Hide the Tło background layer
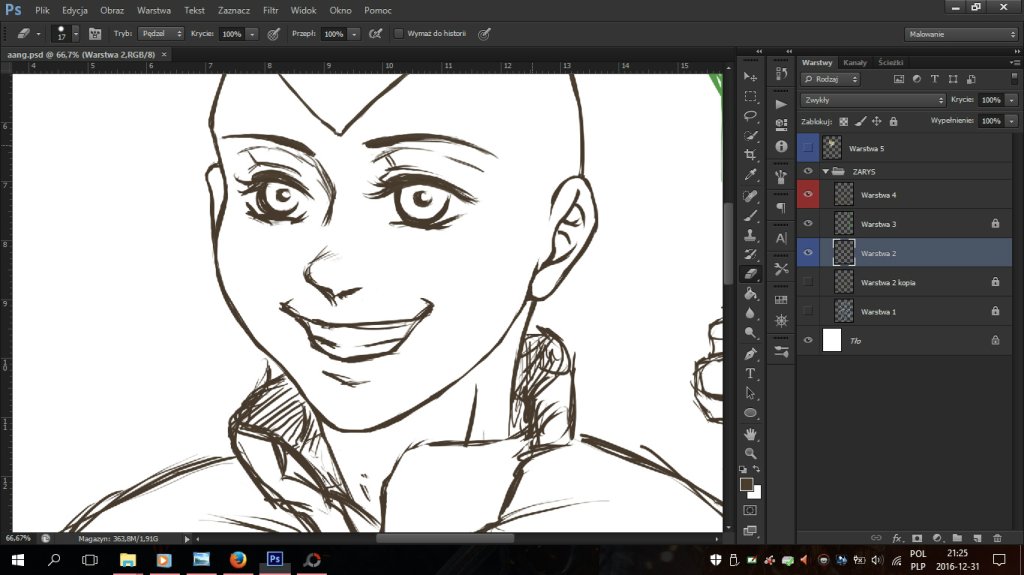 coord(808,340)
